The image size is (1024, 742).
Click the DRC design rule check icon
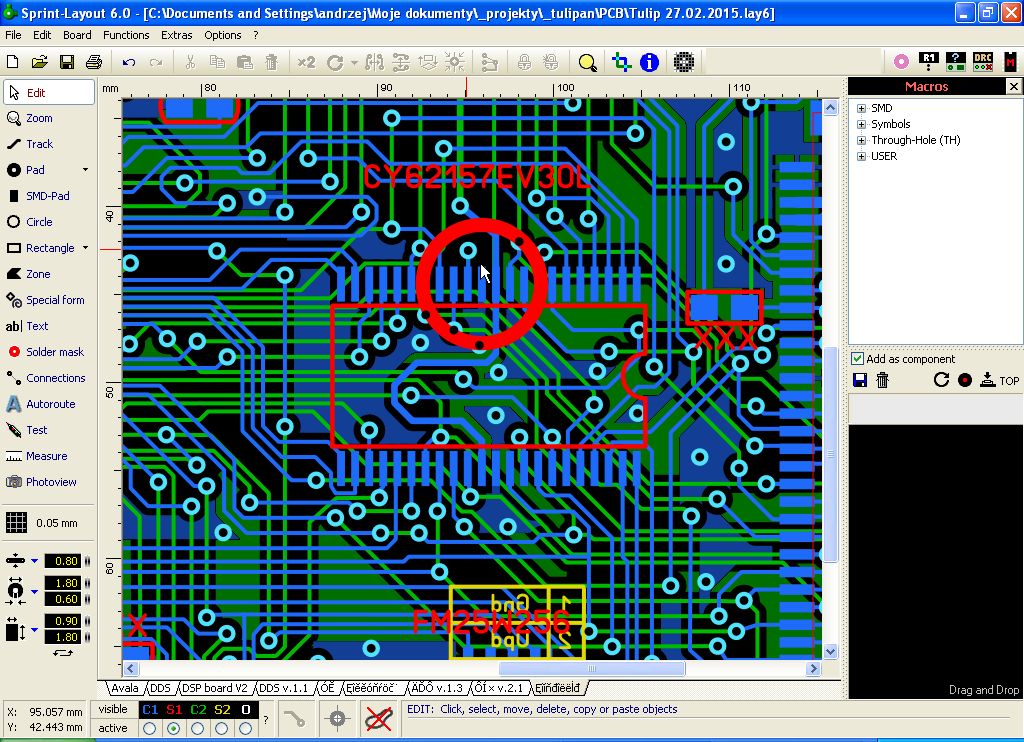pyautogui.click(x=983, y=62)
